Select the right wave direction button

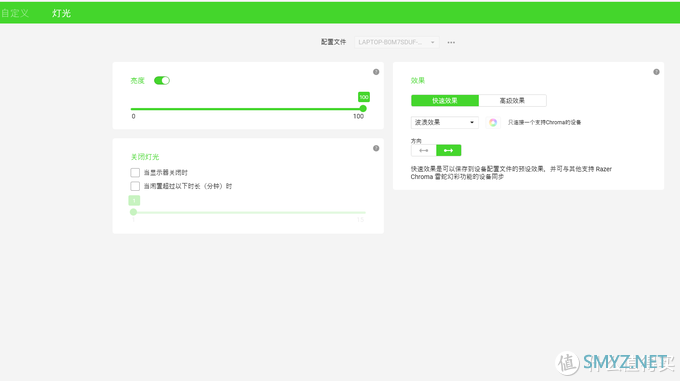pos(448,150)
